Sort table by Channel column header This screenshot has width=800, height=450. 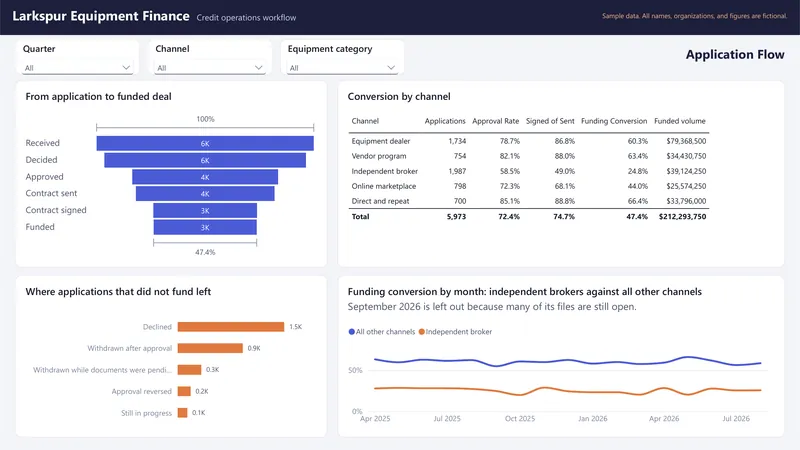click(365, 121)
